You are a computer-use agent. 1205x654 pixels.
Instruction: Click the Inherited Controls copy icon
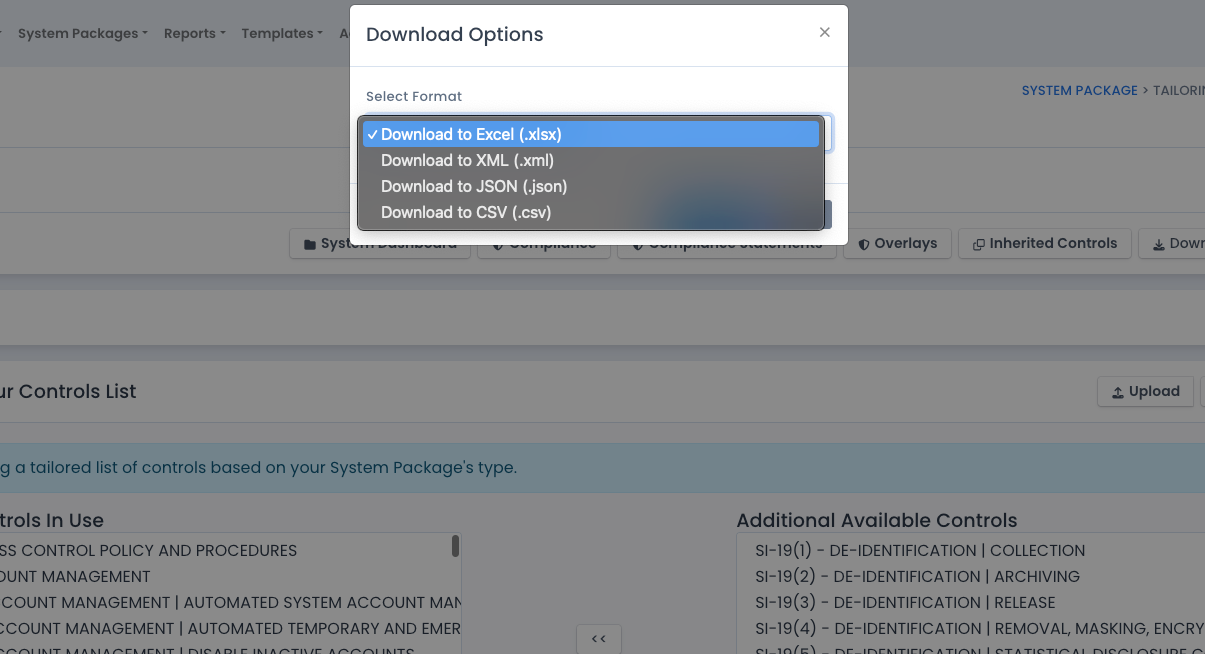tap(981, 243)
